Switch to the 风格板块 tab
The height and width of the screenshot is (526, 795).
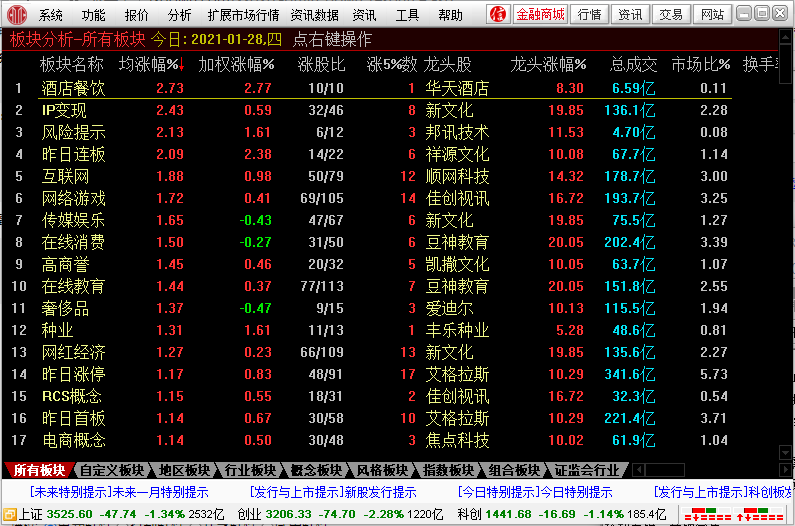point(382,470)
